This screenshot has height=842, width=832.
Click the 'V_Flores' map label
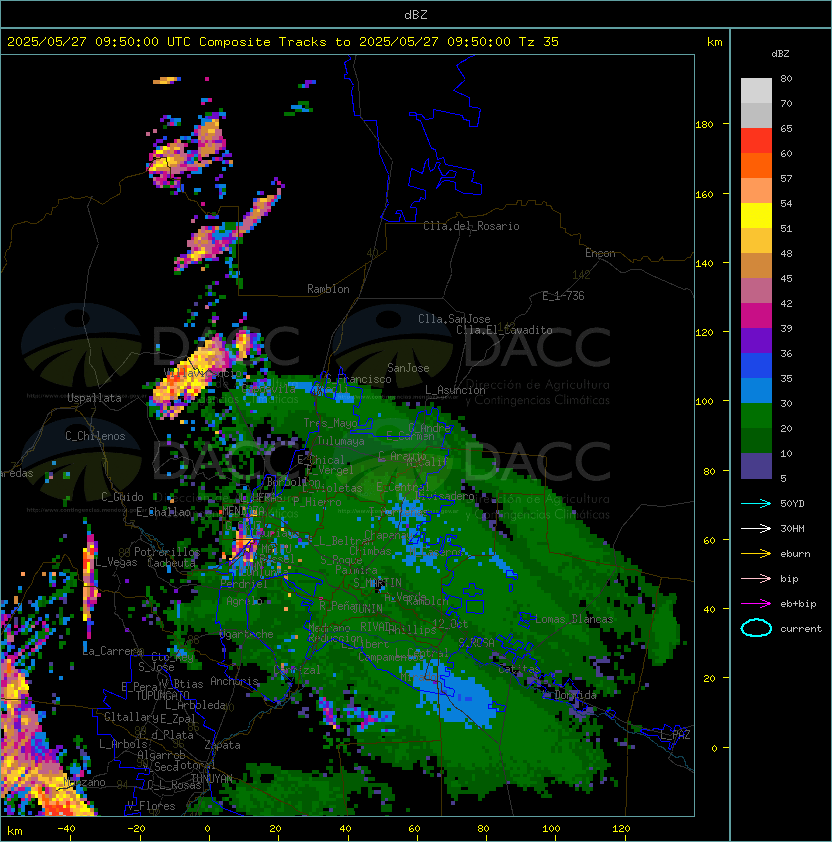(x=151, y=806)
